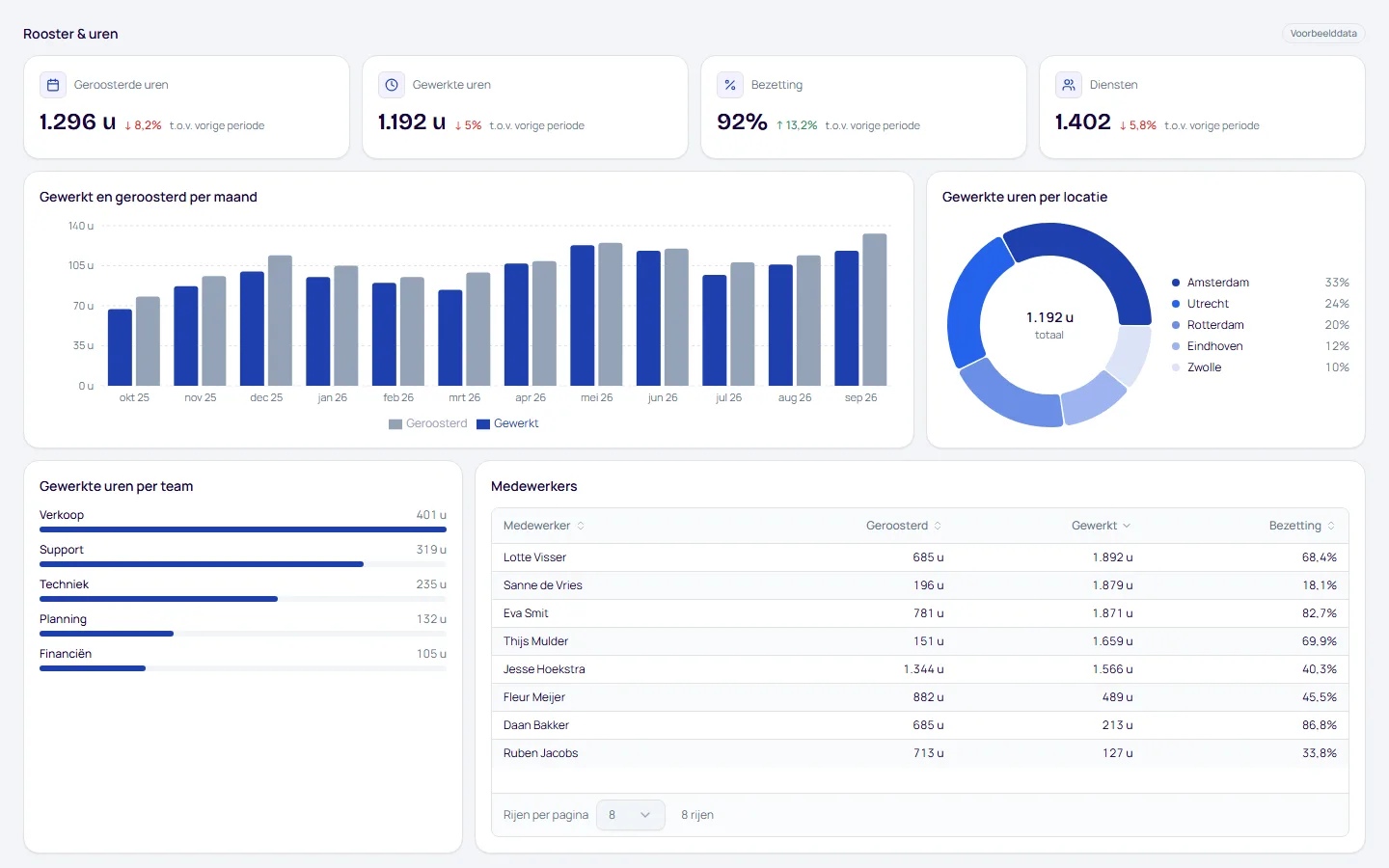Click the calendar icon on Geroosterde uren card

[53, 85]
